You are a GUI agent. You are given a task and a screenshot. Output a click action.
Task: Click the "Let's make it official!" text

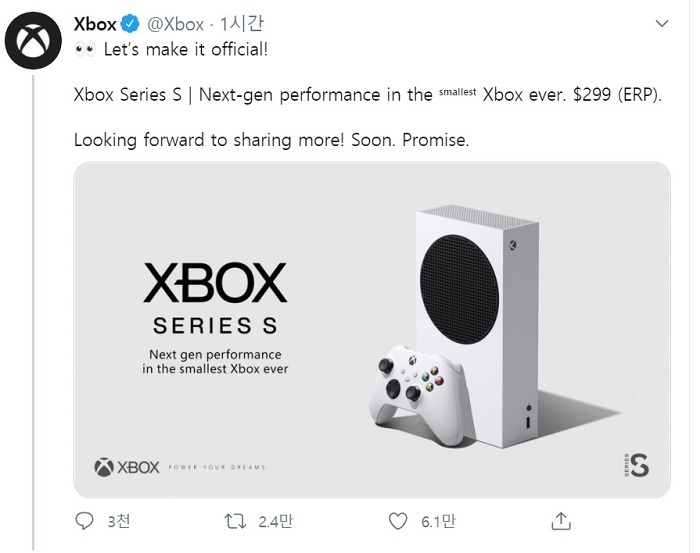tap(186, 49)
